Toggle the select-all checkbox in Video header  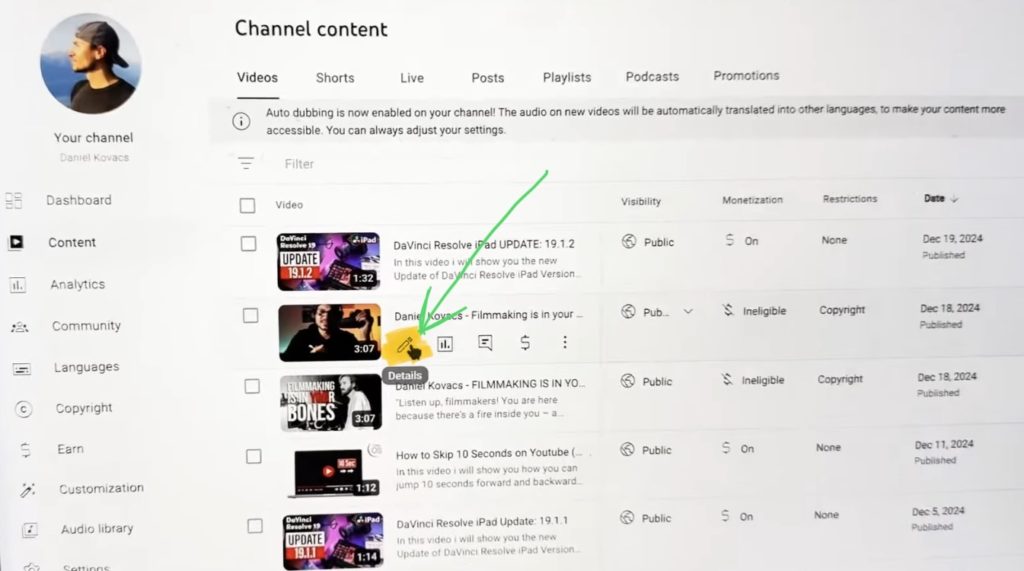click(247, 206)
